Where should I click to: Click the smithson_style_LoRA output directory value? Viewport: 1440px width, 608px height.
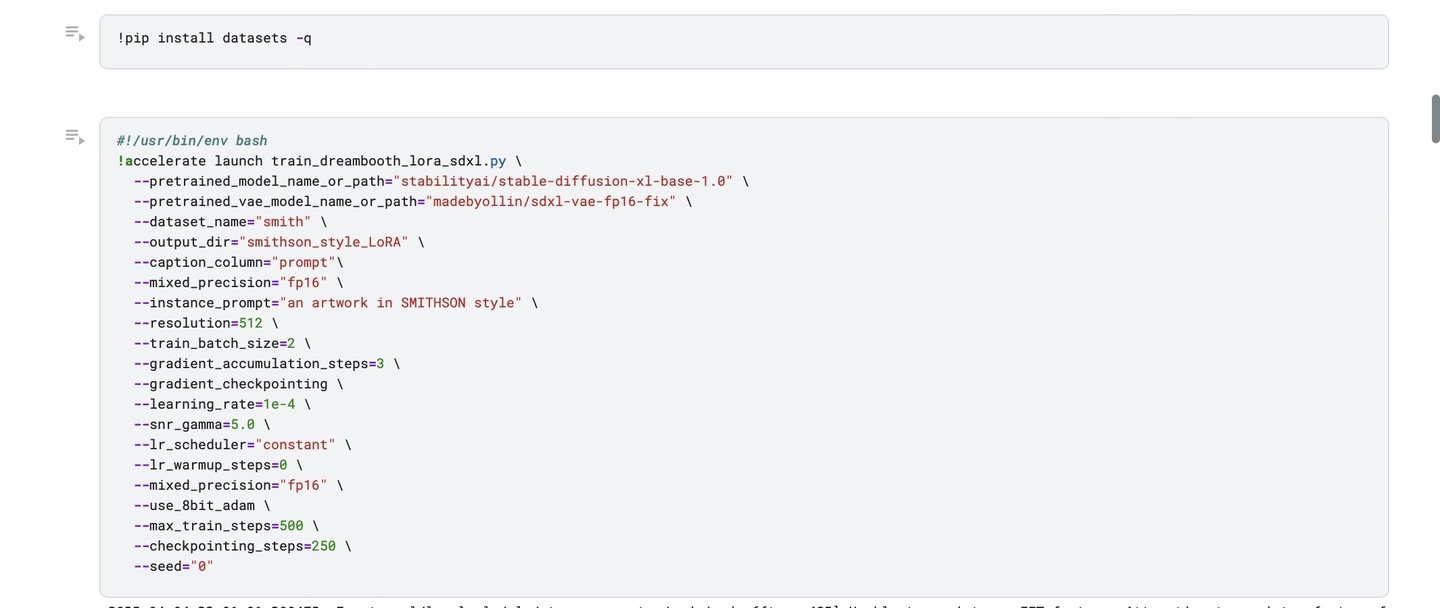[x=323, y=242]
